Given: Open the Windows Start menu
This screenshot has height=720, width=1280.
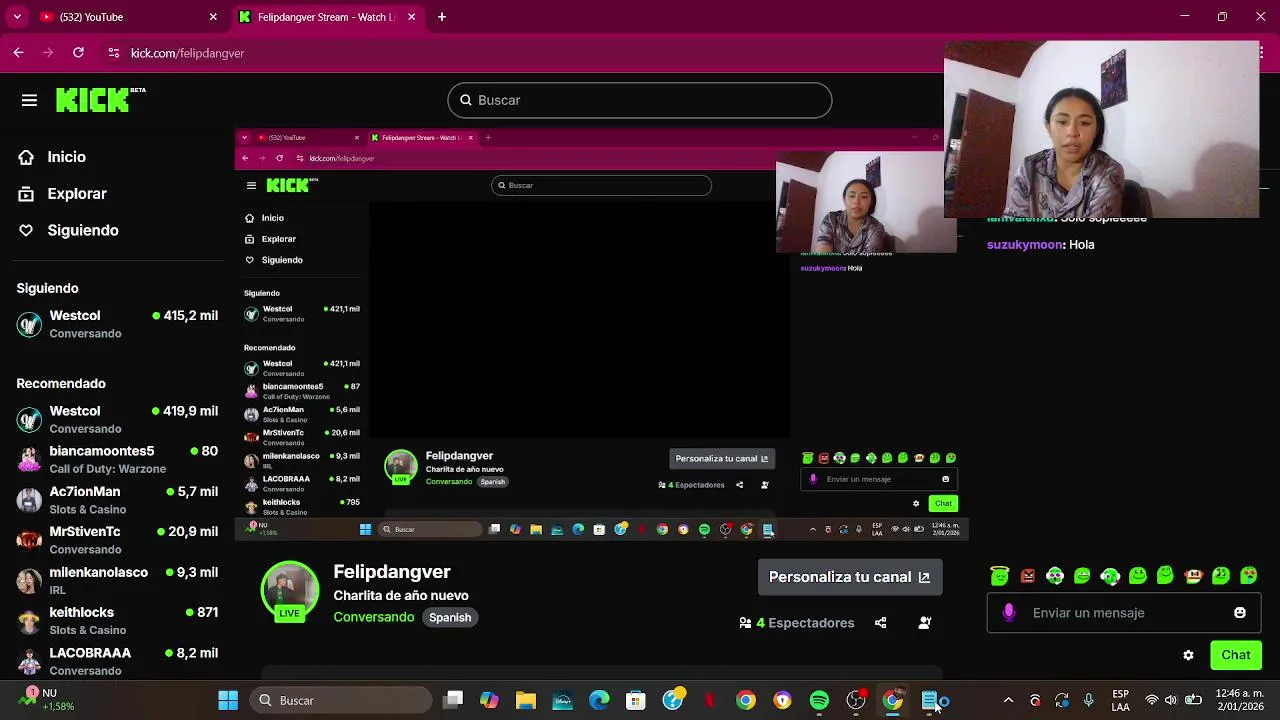Looking at the screenshot, I should click(x=228, y=700).
